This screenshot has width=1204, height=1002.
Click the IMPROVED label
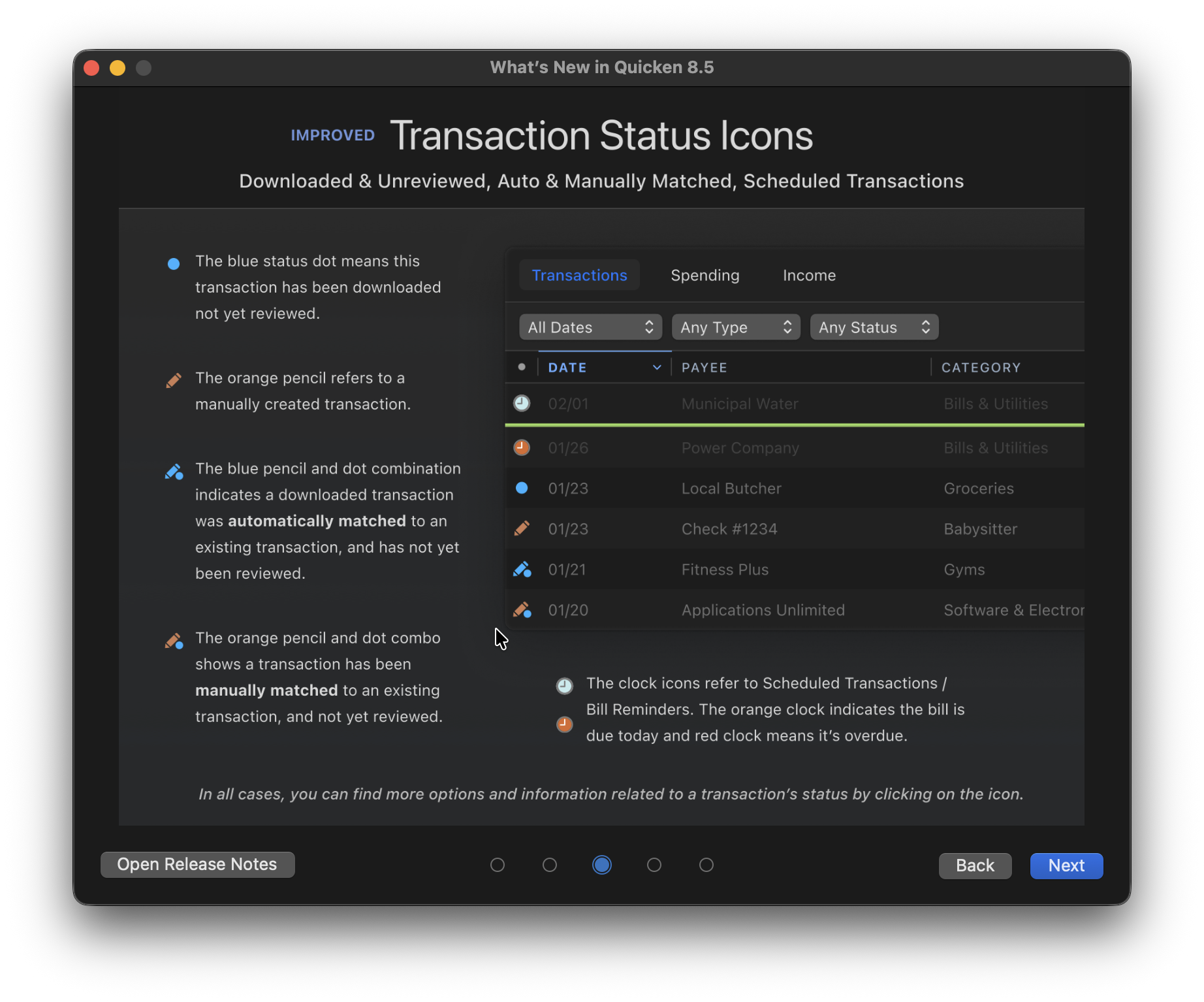tap(333, 135)
